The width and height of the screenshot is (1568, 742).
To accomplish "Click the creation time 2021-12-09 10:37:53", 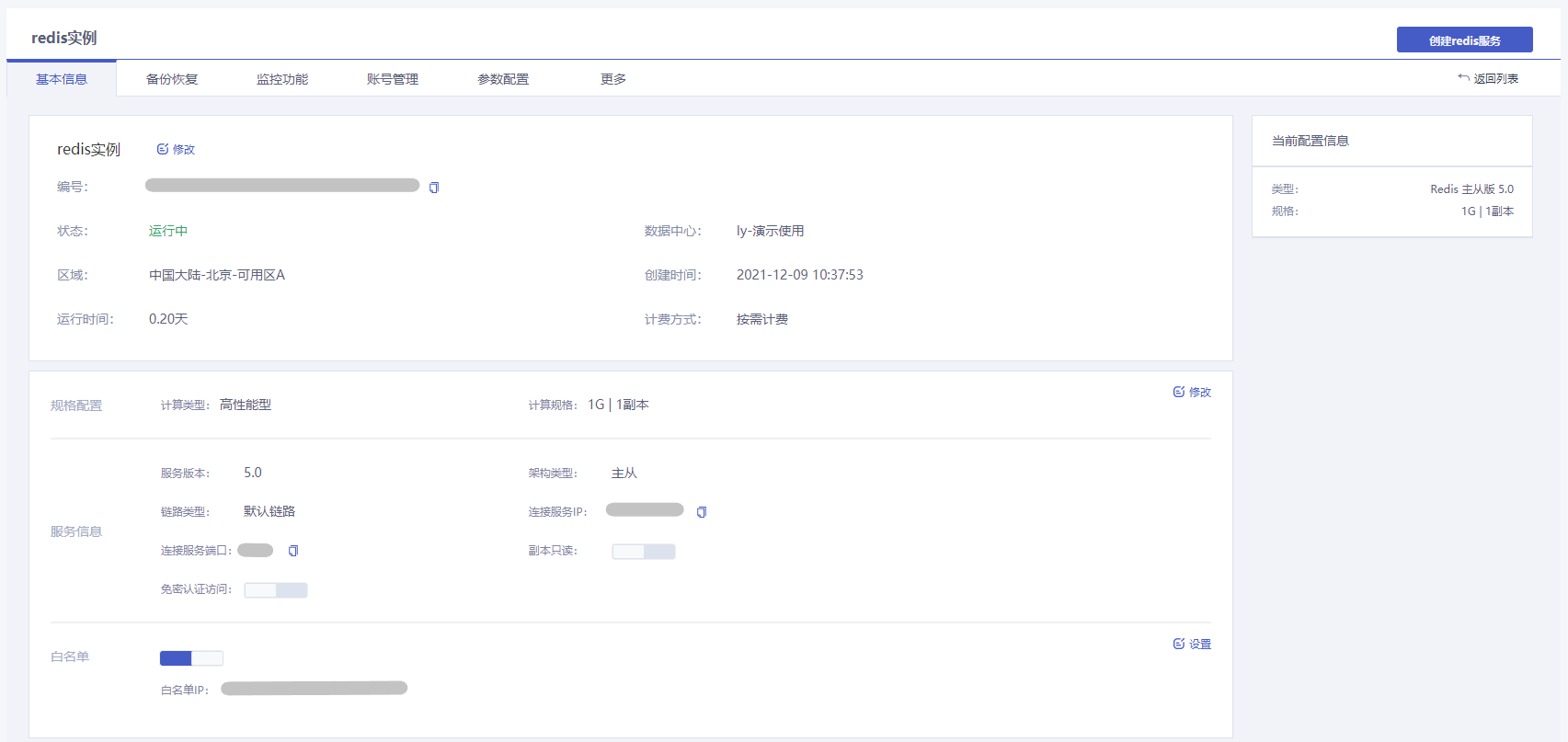I will 800,275.
